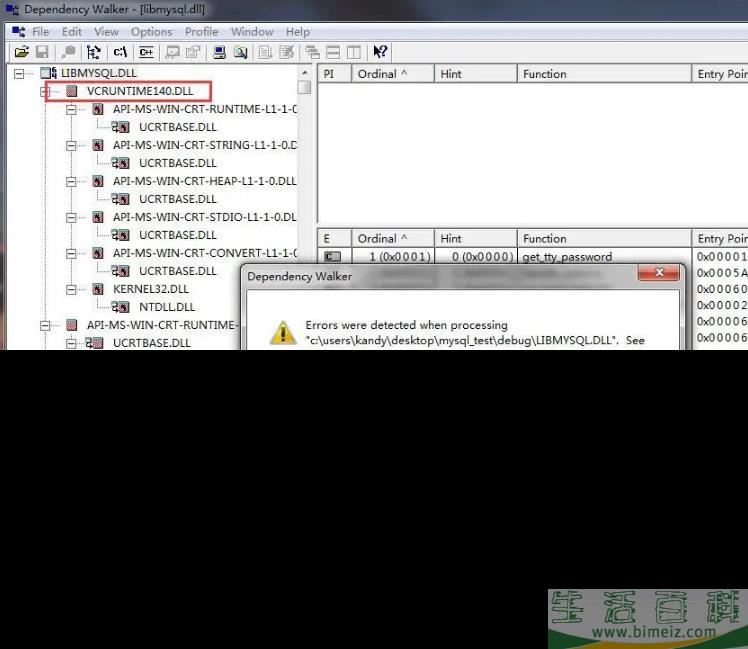Sort exports list by Ordinal column

(393, 239)
